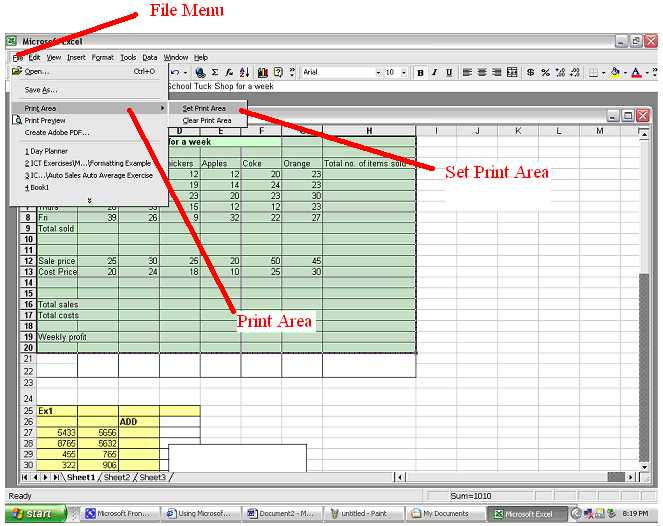Screen dimensions: 663x526
Task: Click the Office Assistant help icon
Action: (x=278, y=72)
